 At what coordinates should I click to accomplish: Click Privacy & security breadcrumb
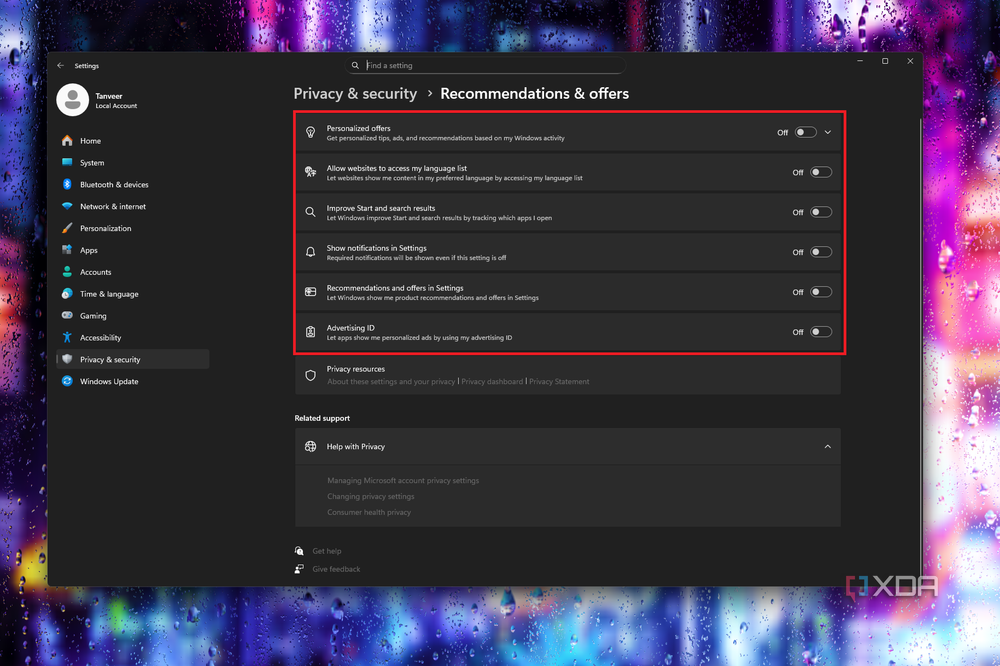(x=355, y=94)
